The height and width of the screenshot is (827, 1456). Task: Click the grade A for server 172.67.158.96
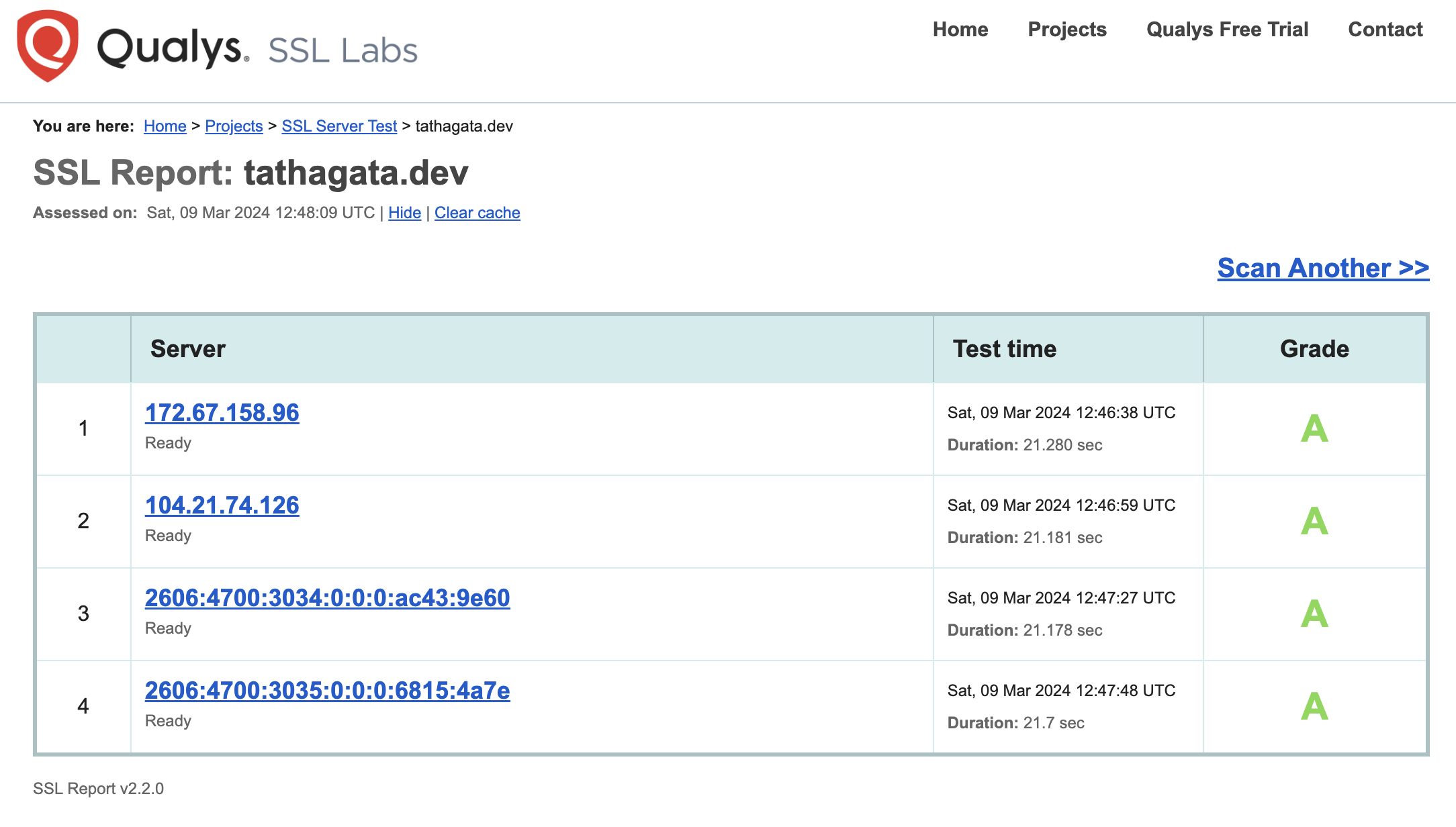pyautogui.click(x=1314, y=429)
